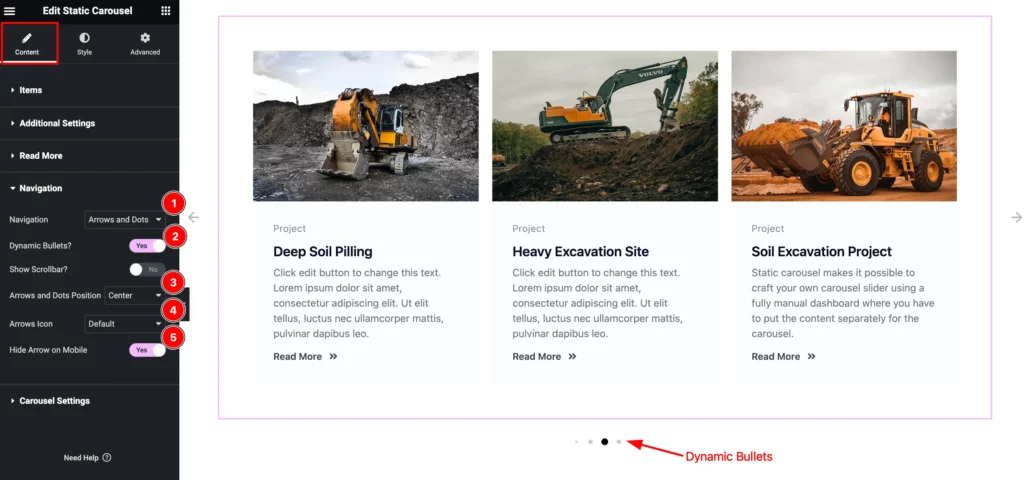Image resolution: width=1024 pixels, height=480 pixels.
Task: Click double chevron beside Deep Soil Pilling Read More
Action: click(x=334, y=357)
